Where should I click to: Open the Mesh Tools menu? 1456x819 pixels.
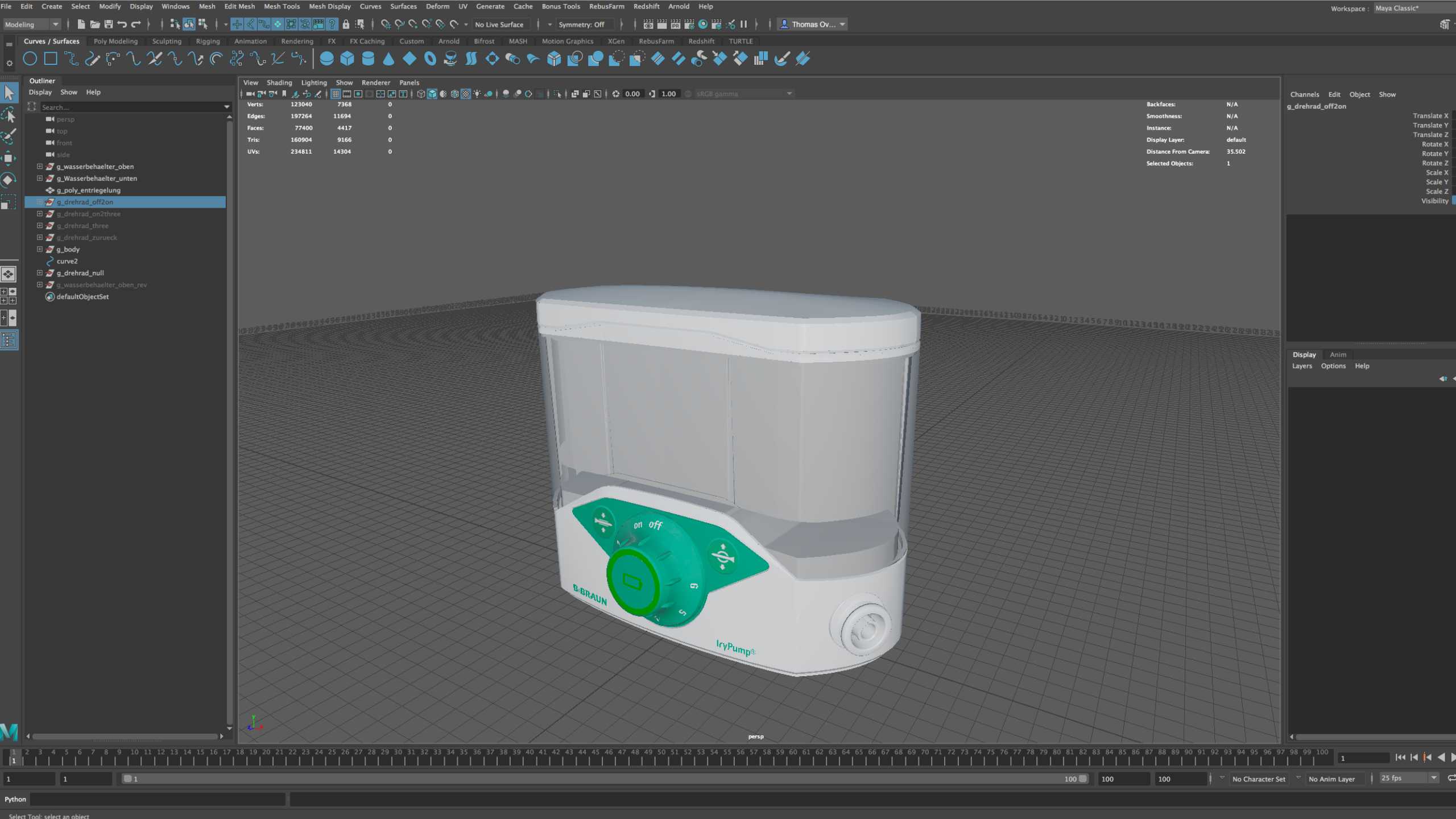282,6
